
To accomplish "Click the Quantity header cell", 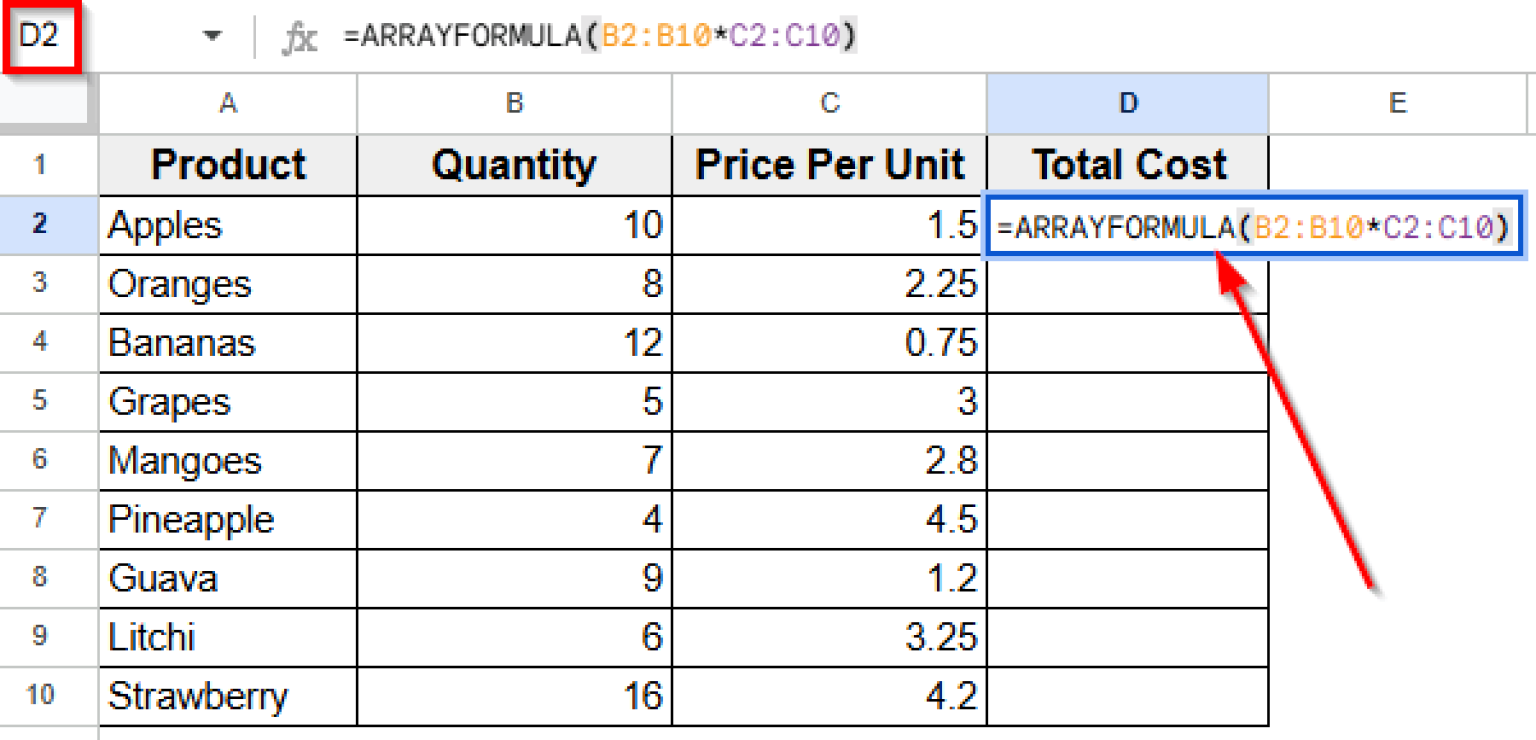I will click(x=513, y=164).
